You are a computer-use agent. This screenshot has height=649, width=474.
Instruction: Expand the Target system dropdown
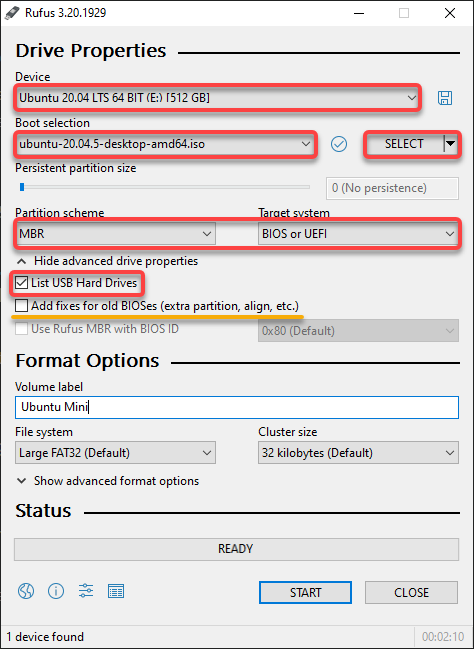click(358, 234)
